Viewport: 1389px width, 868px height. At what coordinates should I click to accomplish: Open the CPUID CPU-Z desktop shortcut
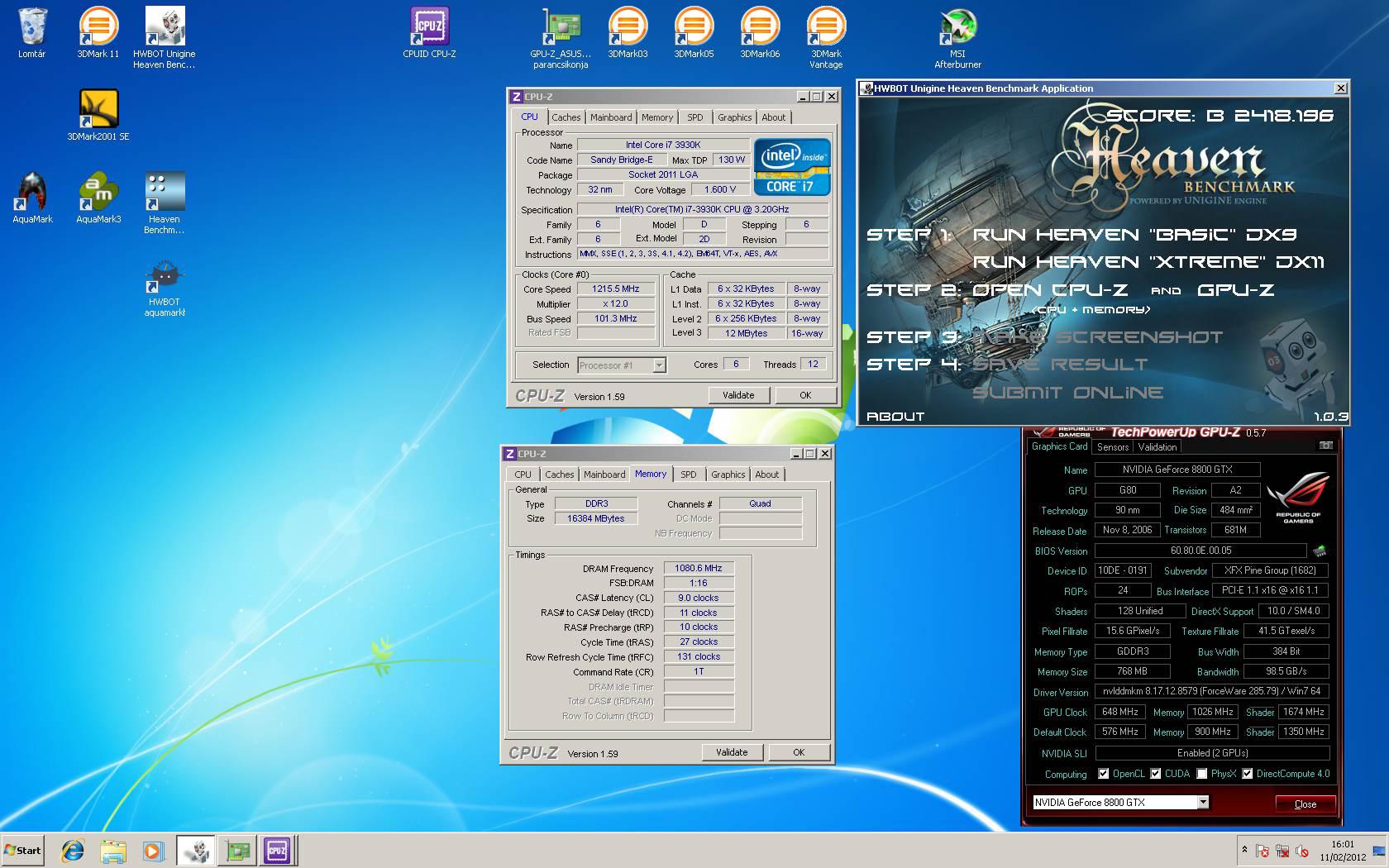[x=429, y=33]
